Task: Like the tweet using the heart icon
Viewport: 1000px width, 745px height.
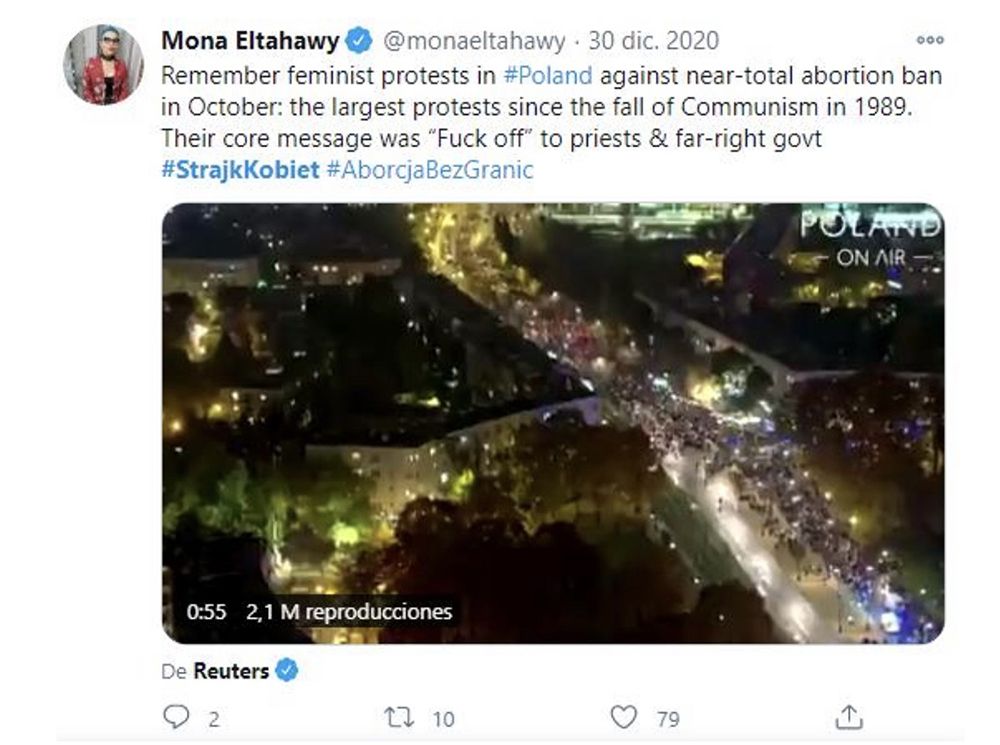Action: point(626,716)
